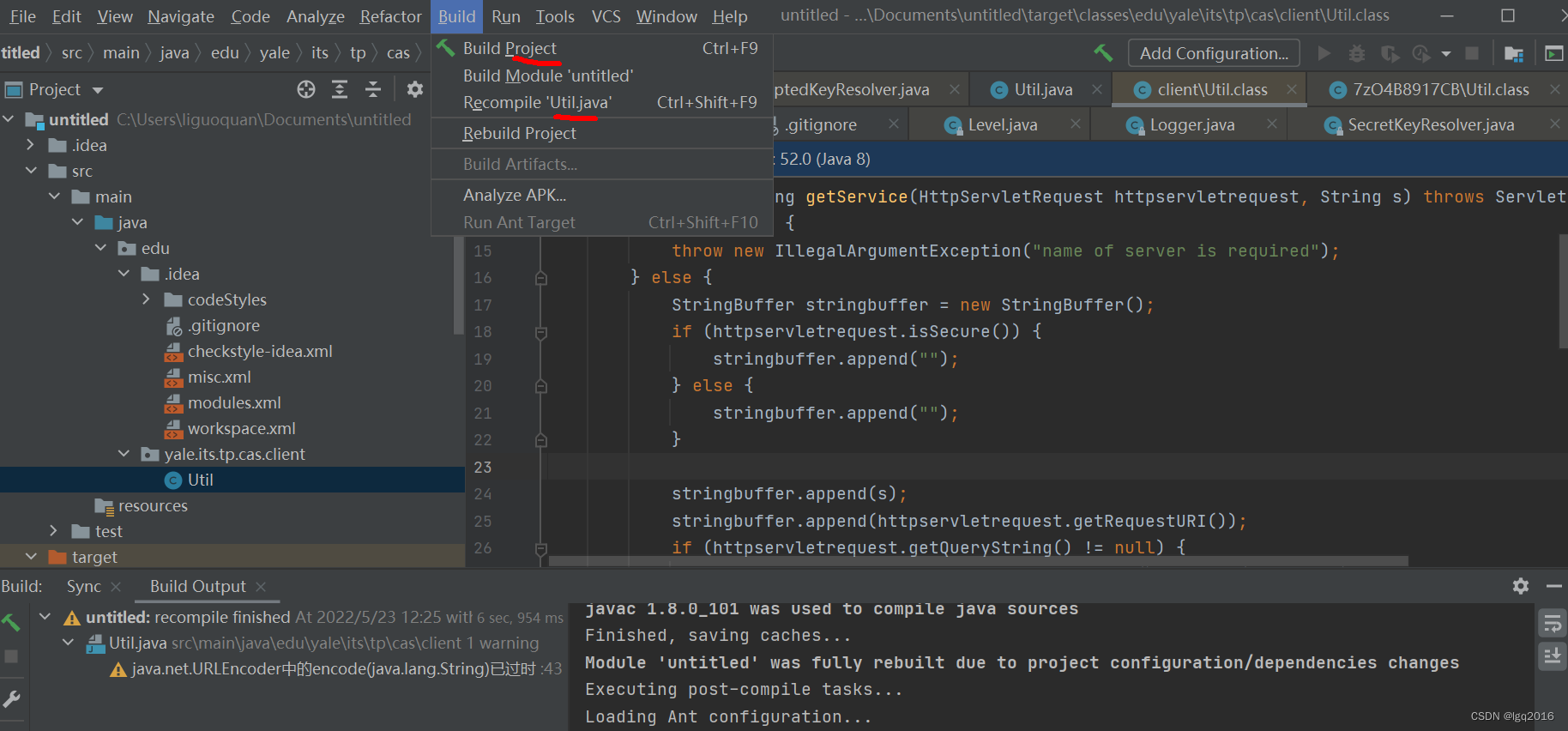This screenshot has height=731, width=1568.
Task: Collapse the target folder in project tree
Action: click(x=32, y=557)
